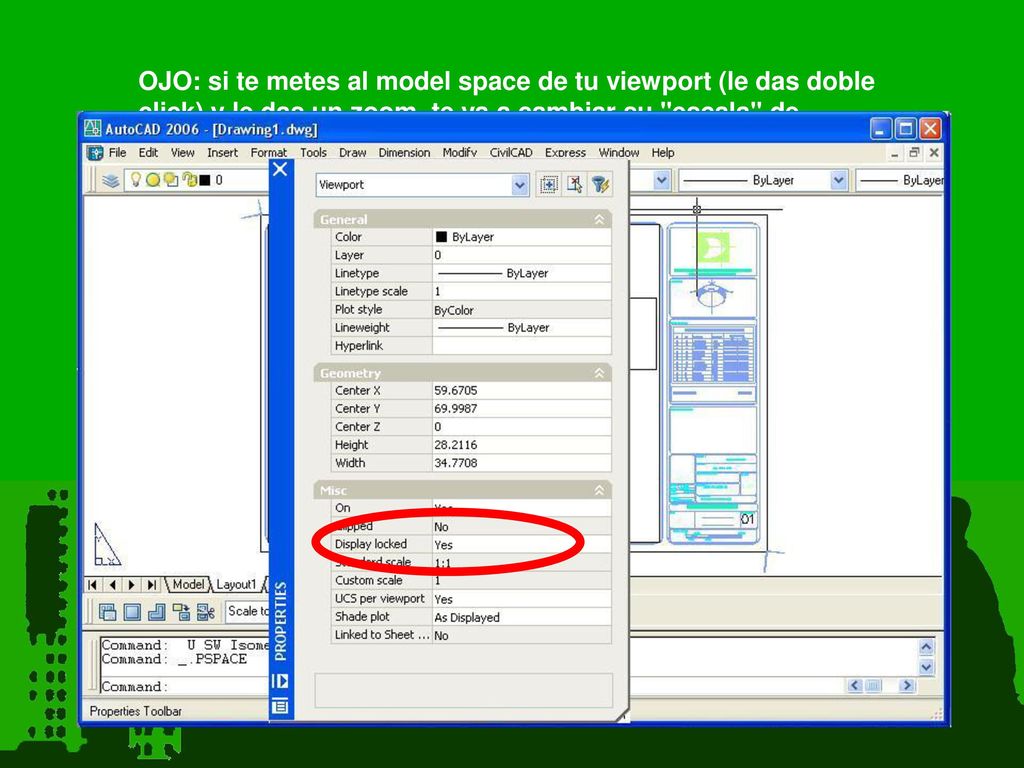Viewport: 1024px width, 768px height.
Task: Click the Color ByLayer swatch value
Action: (521, 237)
